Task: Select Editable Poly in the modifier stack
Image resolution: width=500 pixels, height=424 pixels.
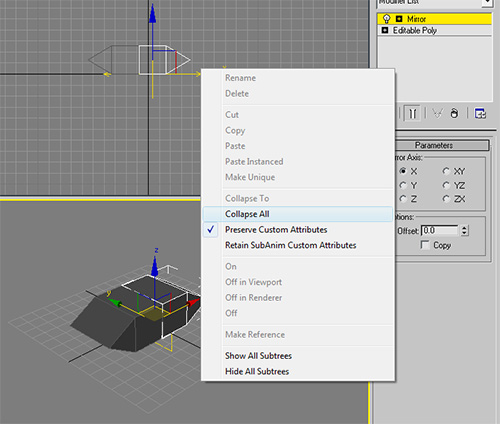Action: click(435, 30)
